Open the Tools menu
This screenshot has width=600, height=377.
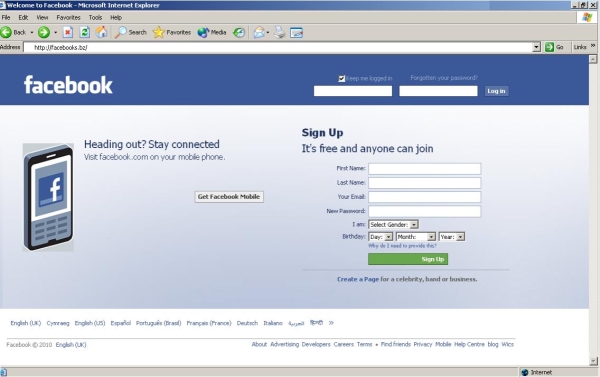(95, 18)
